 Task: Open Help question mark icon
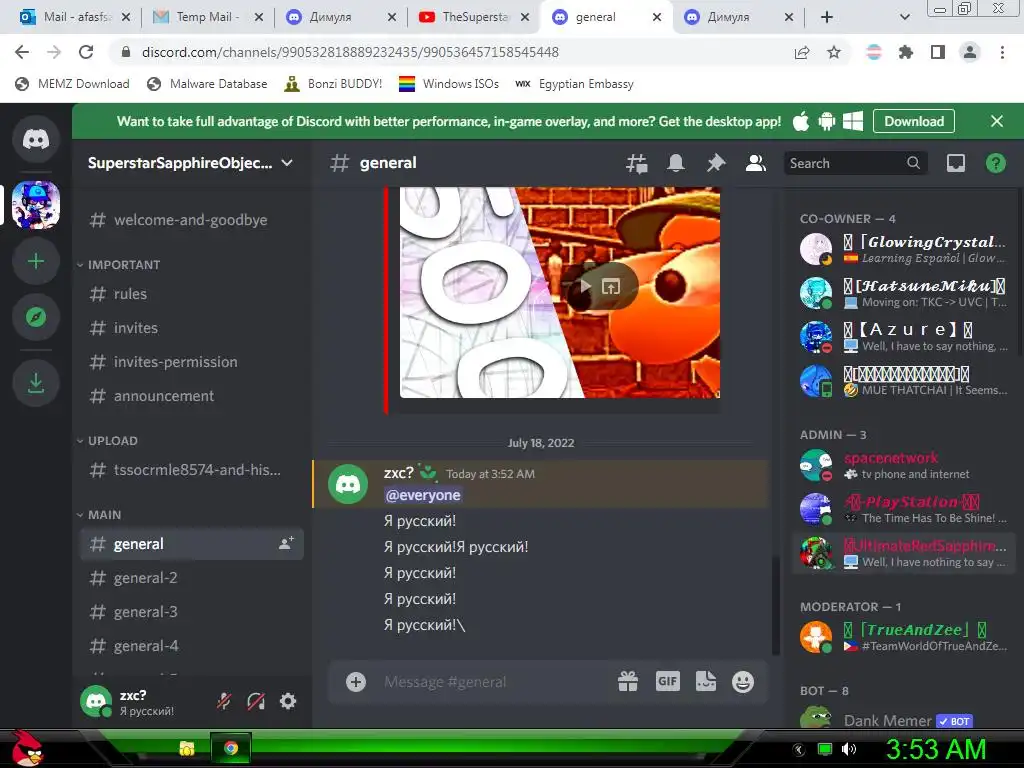coord(995,163)
